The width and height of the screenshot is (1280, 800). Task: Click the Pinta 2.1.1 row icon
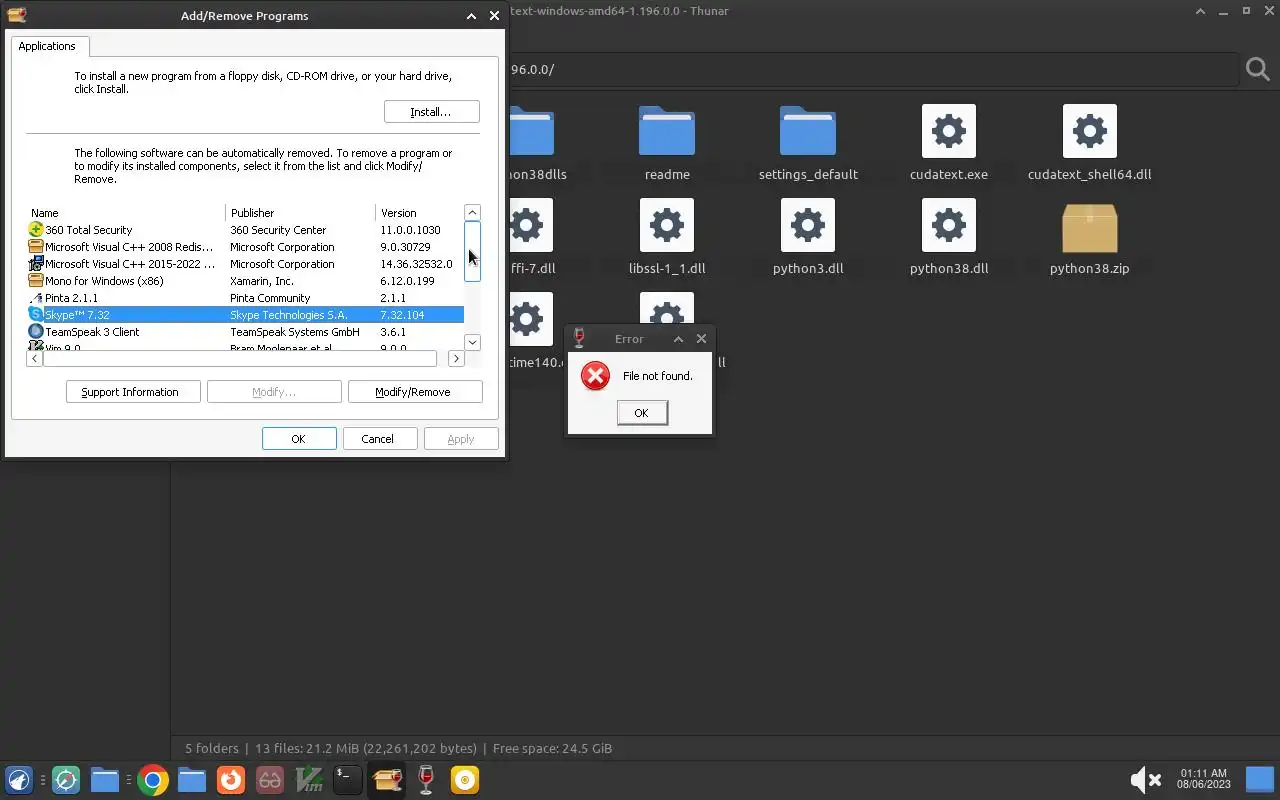point(36,298)
